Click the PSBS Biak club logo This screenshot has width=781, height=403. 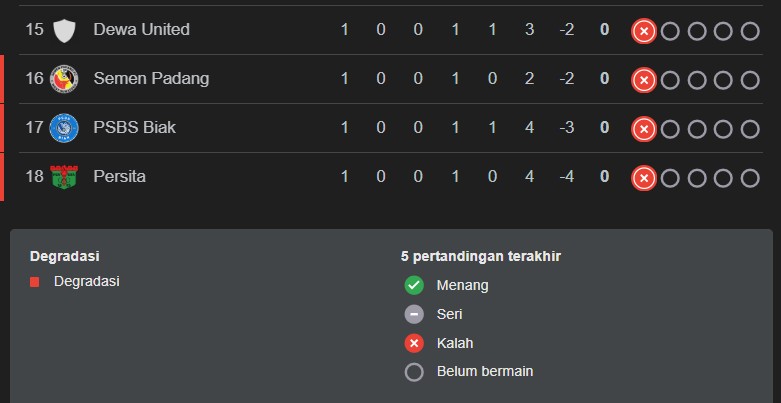point(64,128)
